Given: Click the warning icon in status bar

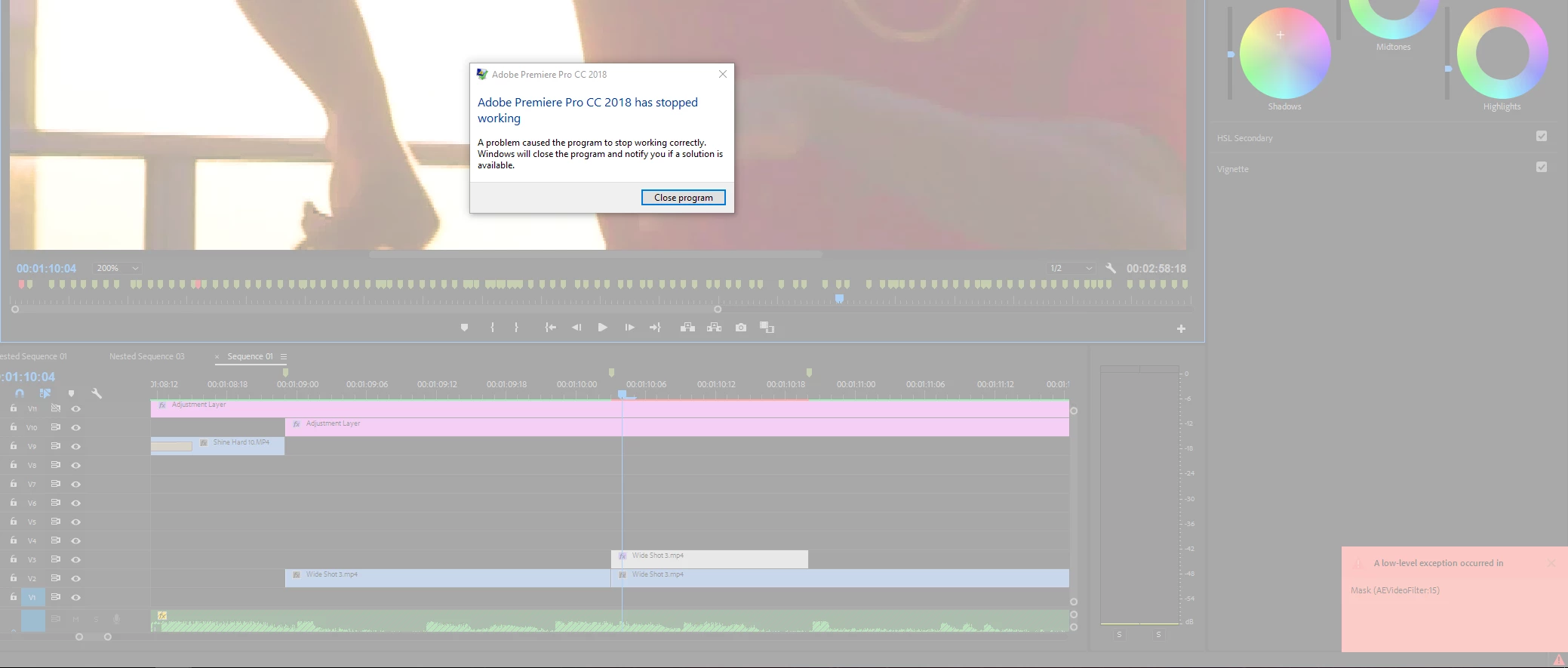Looking at the screenshot, I should pyautogui.click(x=1559, y=660).
